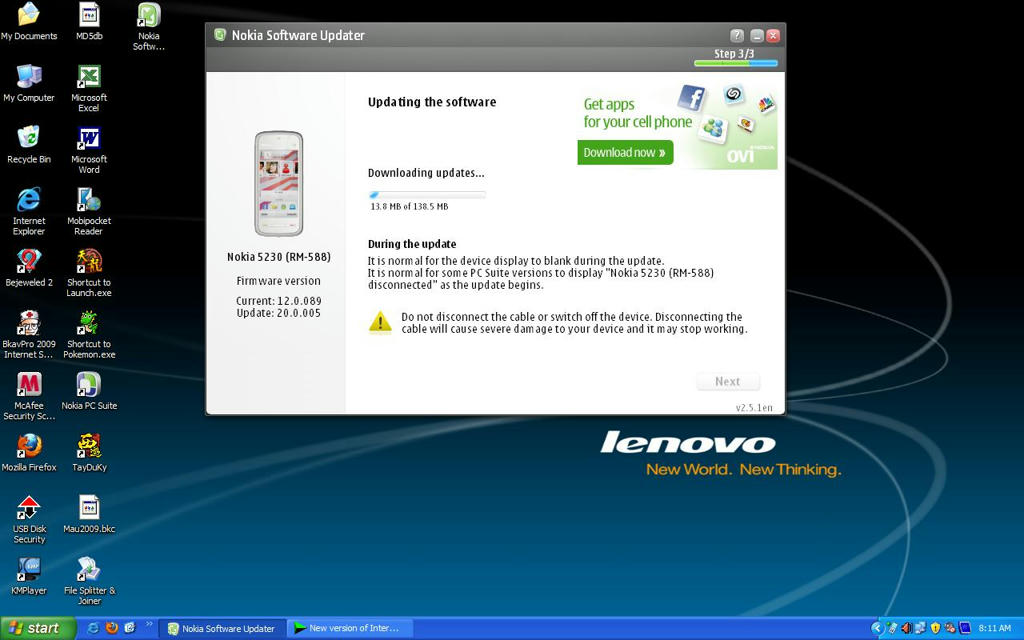Click the yellow security shield tray icon
The width and height of the screenshot is (1024, 640).
(935, 628)
